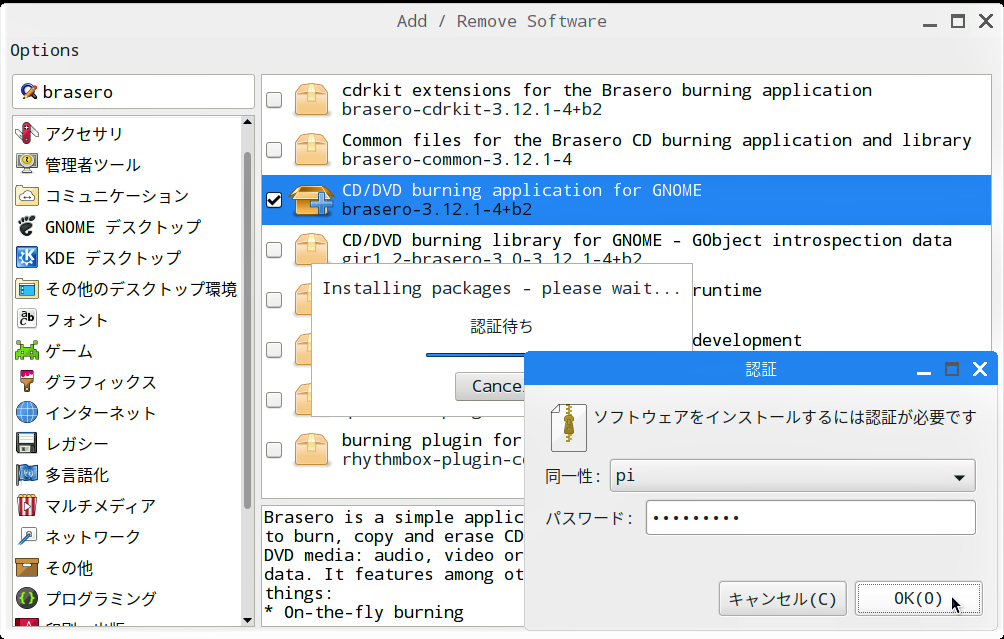Click the 'Brasero is a simple' description text

(393, 564)
